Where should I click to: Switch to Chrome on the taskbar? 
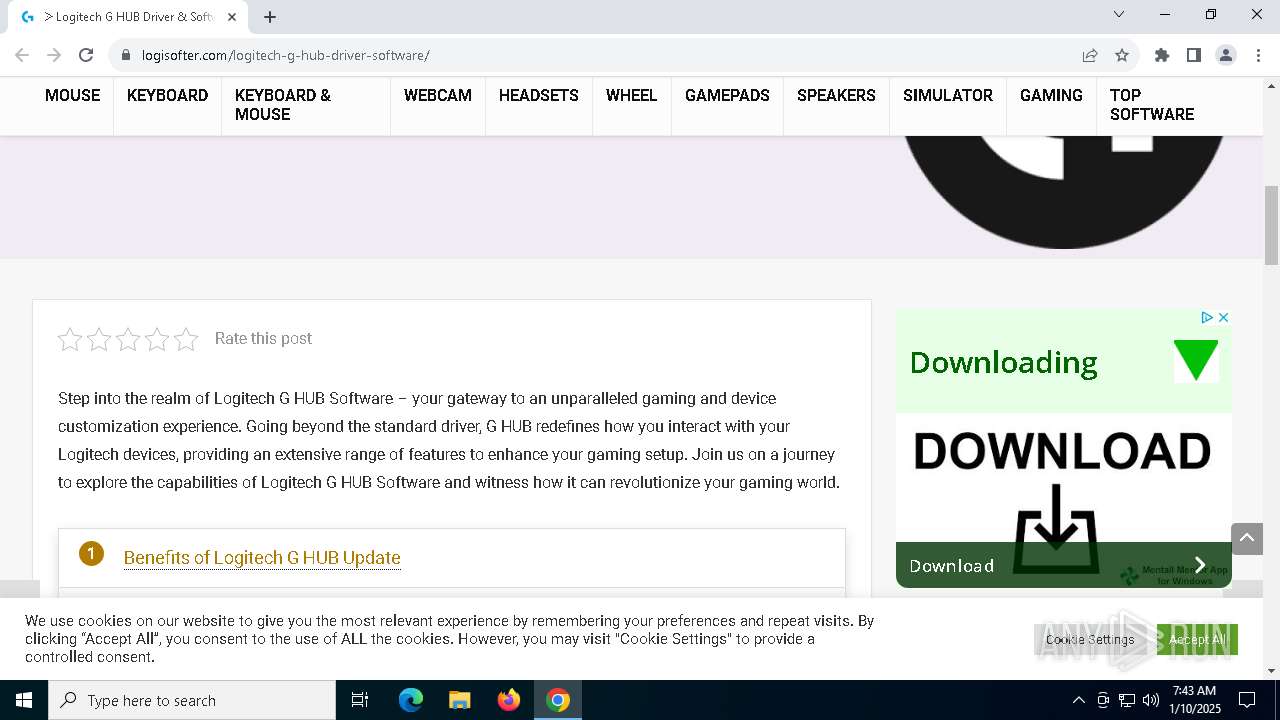point(558,700)
